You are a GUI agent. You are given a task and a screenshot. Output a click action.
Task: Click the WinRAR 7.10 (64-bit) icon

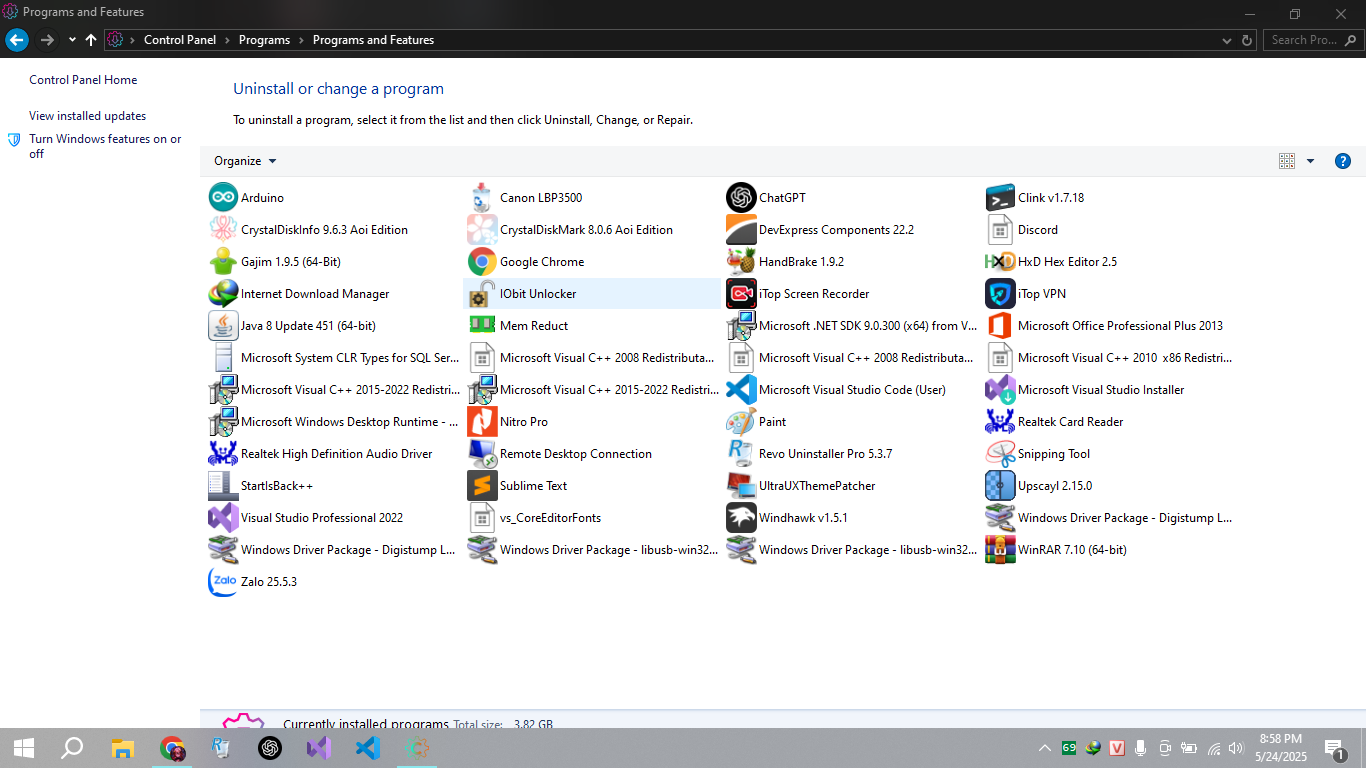point(1000,549)
